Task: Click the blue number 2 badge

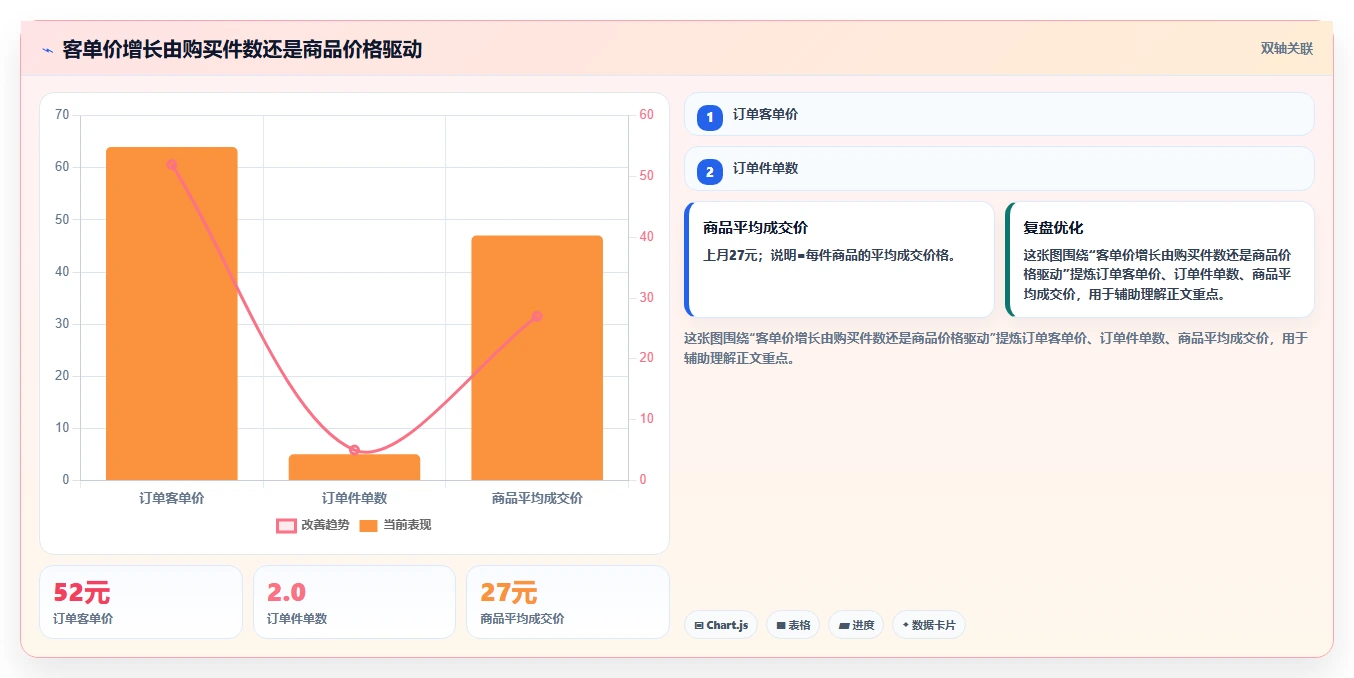Action: click(710, 172)
